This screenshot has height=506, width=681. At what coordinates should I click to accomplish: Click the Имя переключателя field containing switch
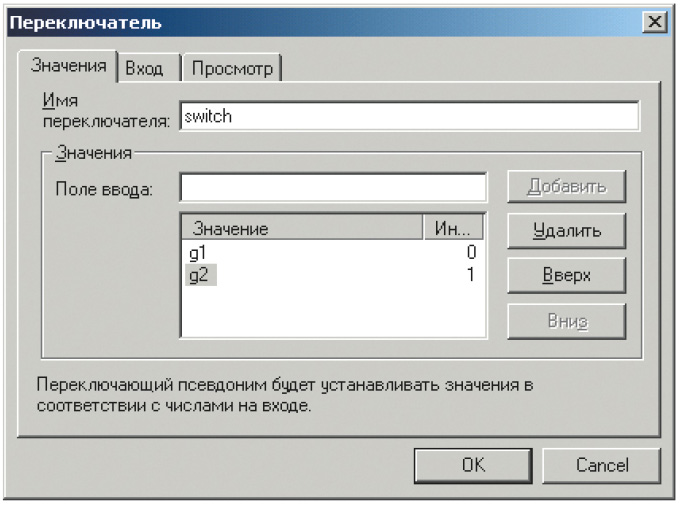tap(409, 116)
